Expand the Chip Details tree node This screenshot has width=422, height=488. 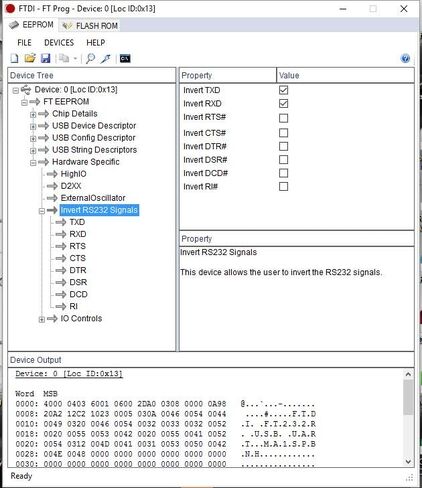point(33,114)
